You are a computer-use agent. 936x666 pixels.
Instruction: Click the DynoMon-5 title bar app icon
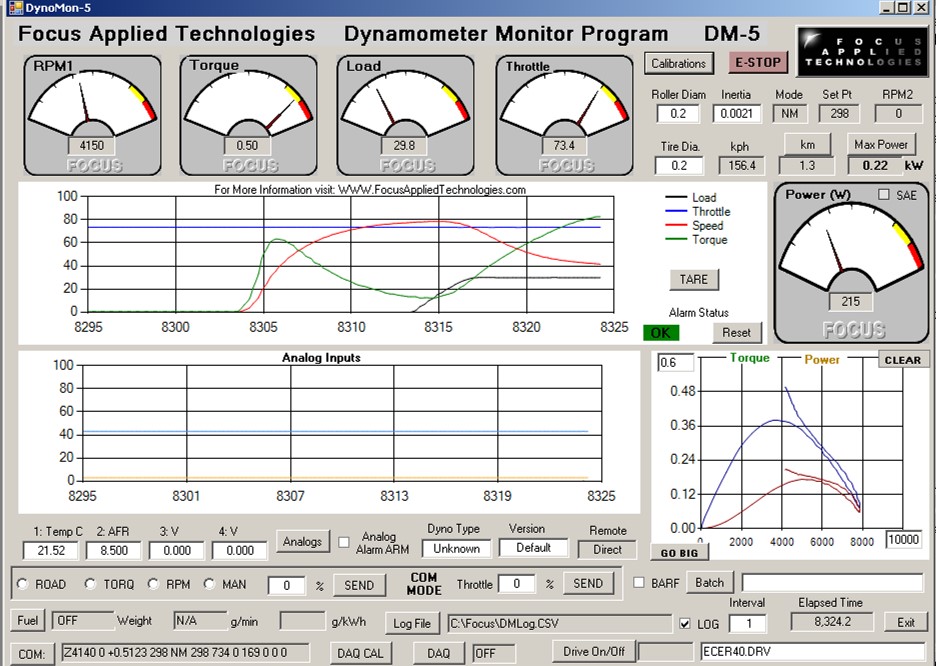tap(14, 7)
